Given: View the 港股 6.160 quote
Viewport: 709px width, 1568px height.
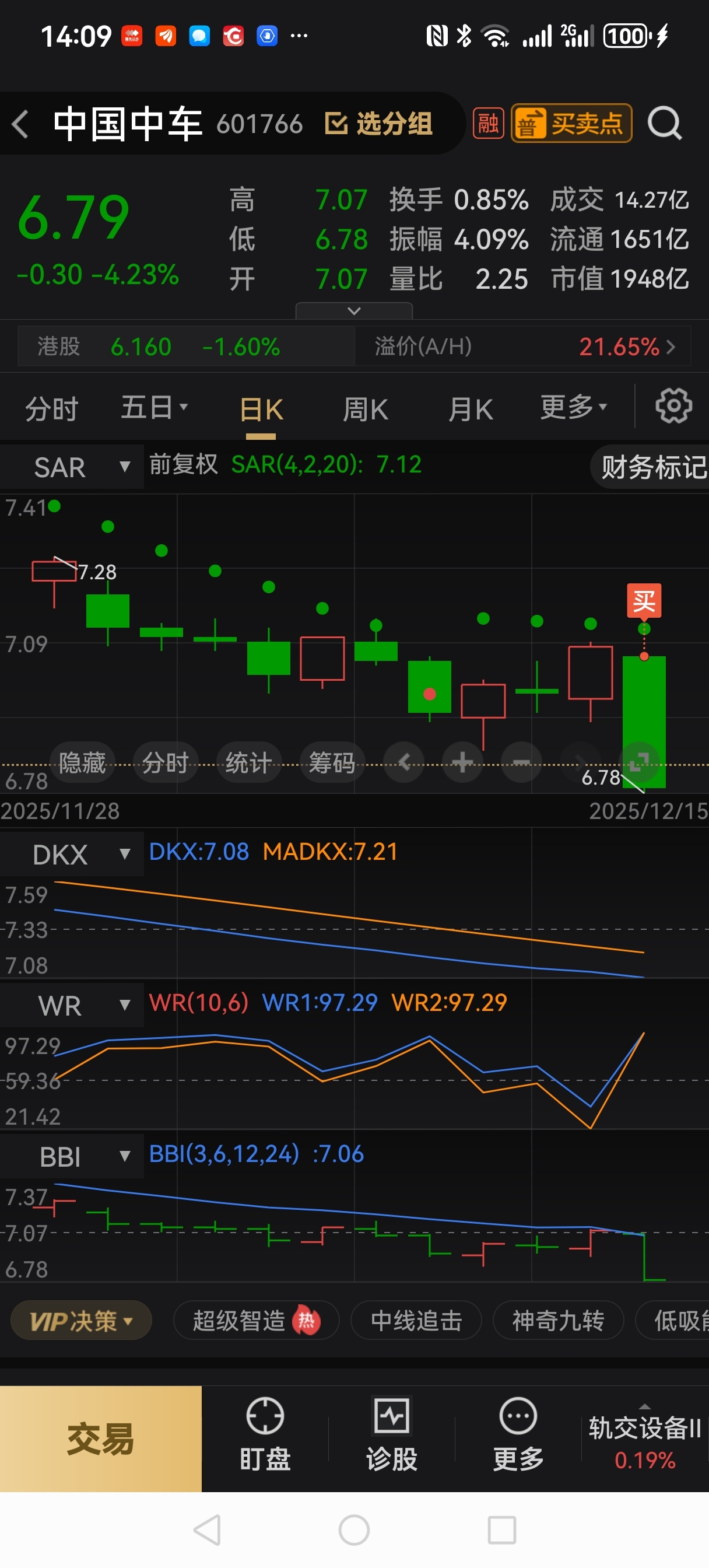Looking at the screenshot, I should [x=186, y=346].
